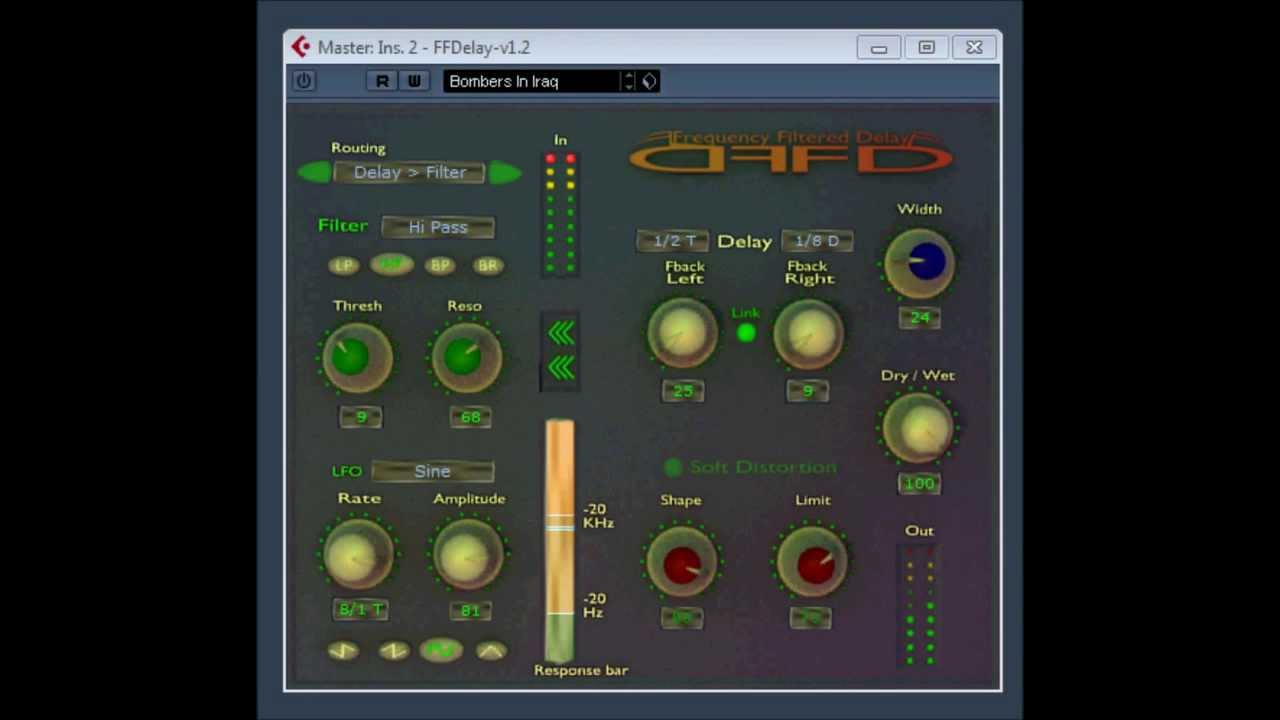This screenshot has height=720, width=1280.
Task: Bypass the plugin with the power button
Action: point(304,81)
